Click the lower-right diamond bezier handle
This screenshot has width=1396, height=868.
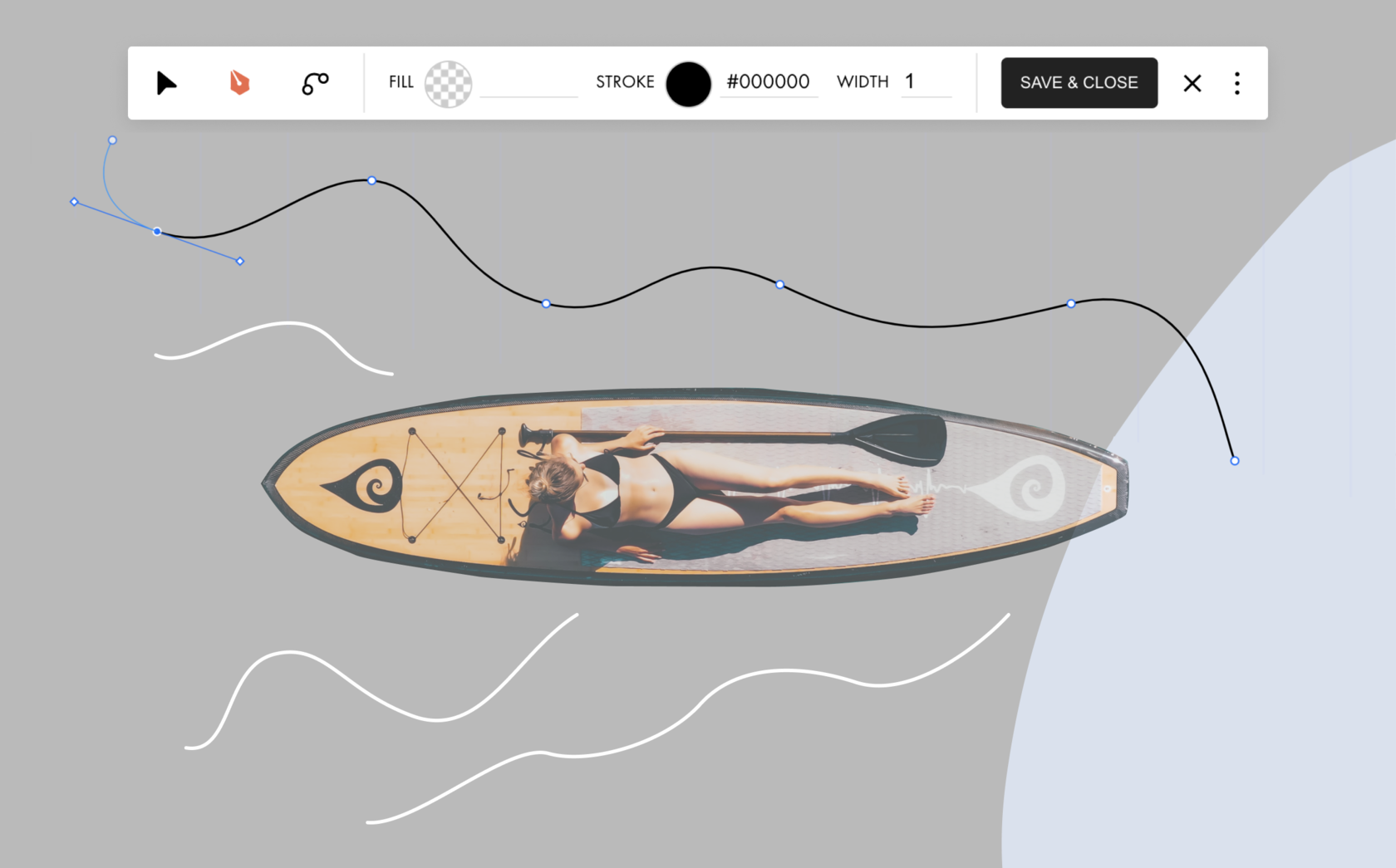240,262
